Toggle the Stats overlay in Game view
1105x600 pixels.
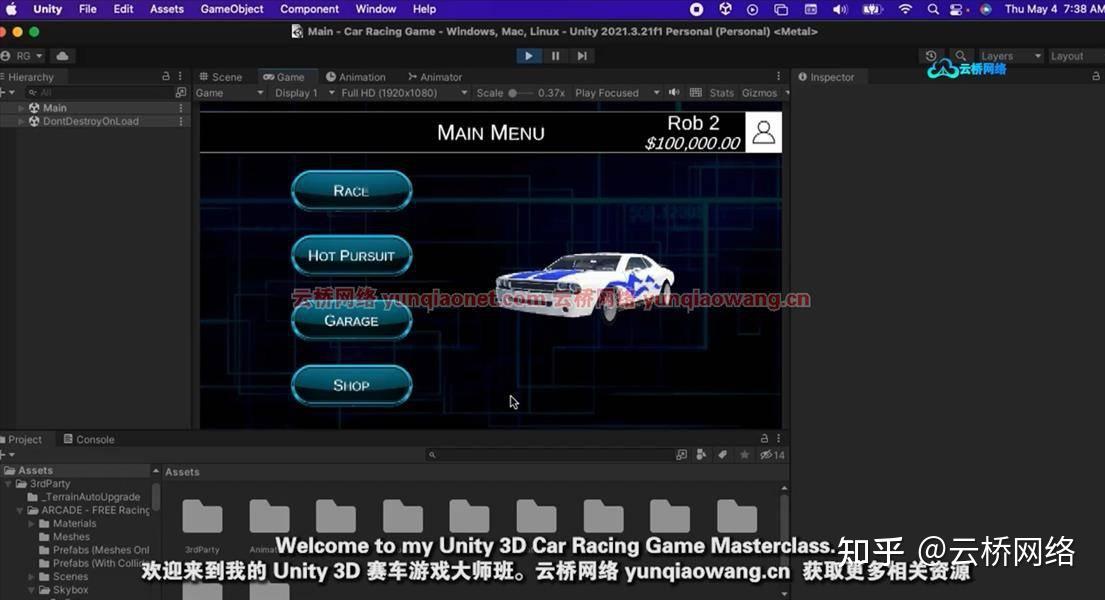[721, 92]
